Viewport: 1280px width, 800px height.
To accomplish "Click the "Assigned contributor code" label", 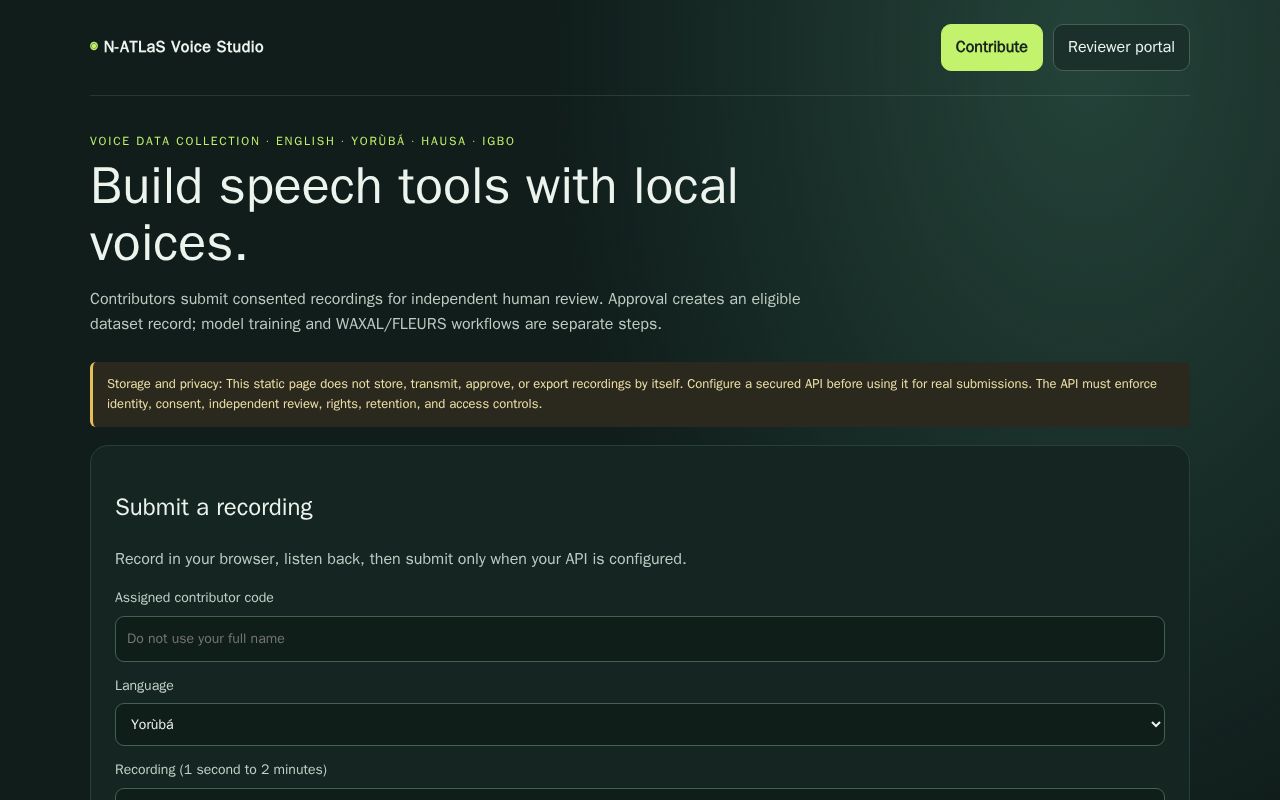I will tap(194, 598).
